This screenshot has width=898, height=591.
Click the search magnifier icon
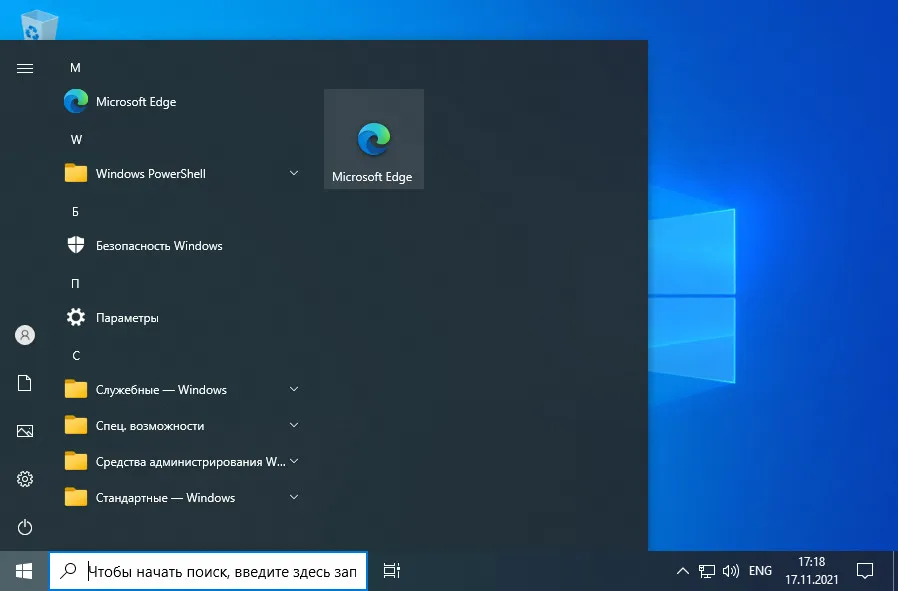click(68, 570)
